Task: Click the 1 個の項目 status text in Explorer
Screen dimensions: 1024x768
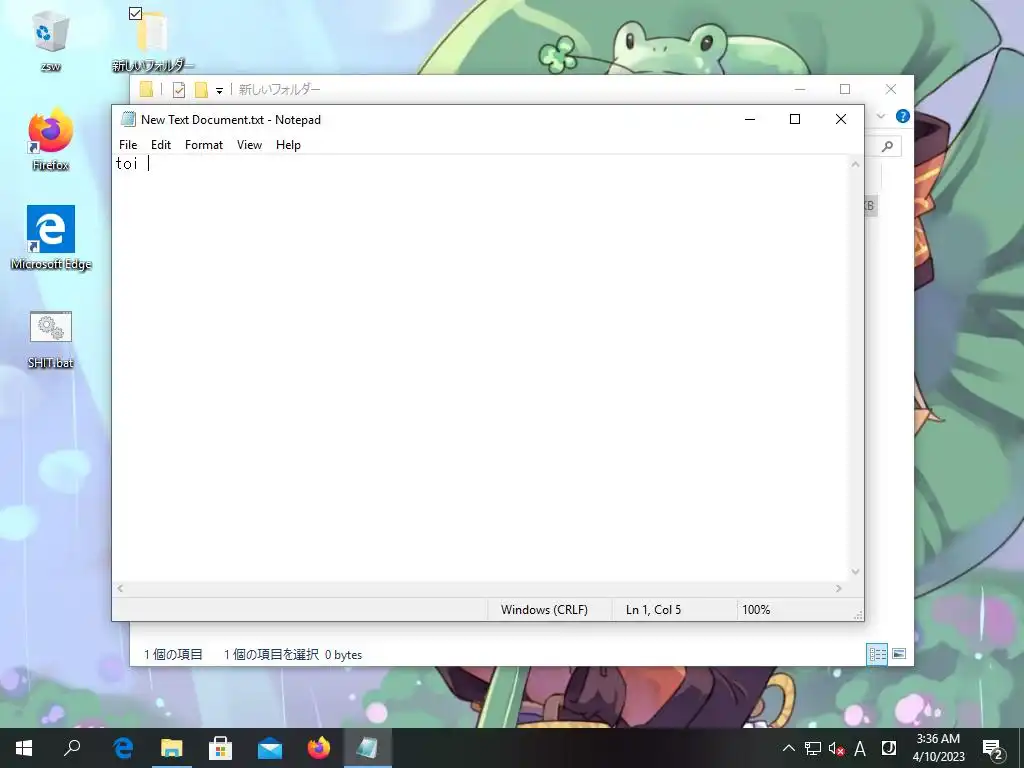Action: (173, 654)
